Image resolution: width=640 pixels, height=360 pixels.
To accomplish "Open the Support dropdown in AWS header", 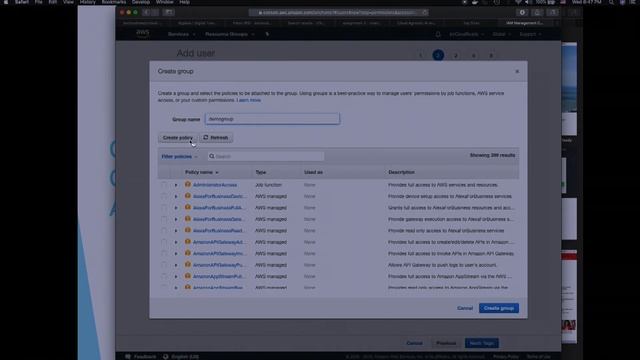I will click(530, 34).
